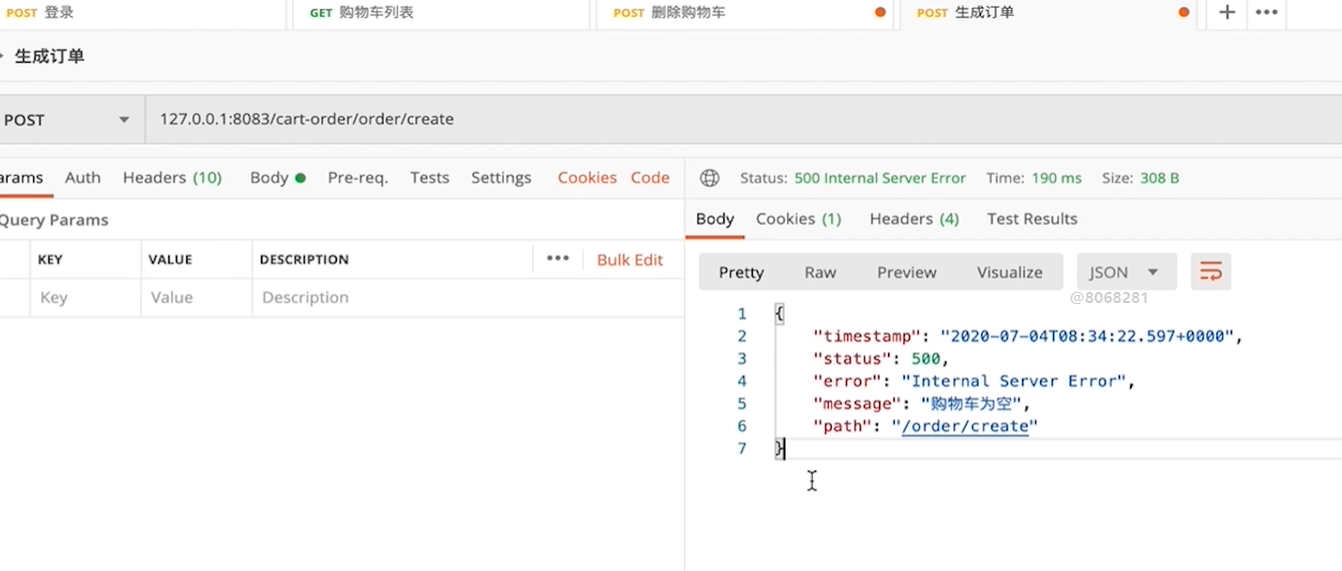This screenshot has width=1342, height=571.
Task: Open the JSON format dropdown
Action: tap(1126, 272)
